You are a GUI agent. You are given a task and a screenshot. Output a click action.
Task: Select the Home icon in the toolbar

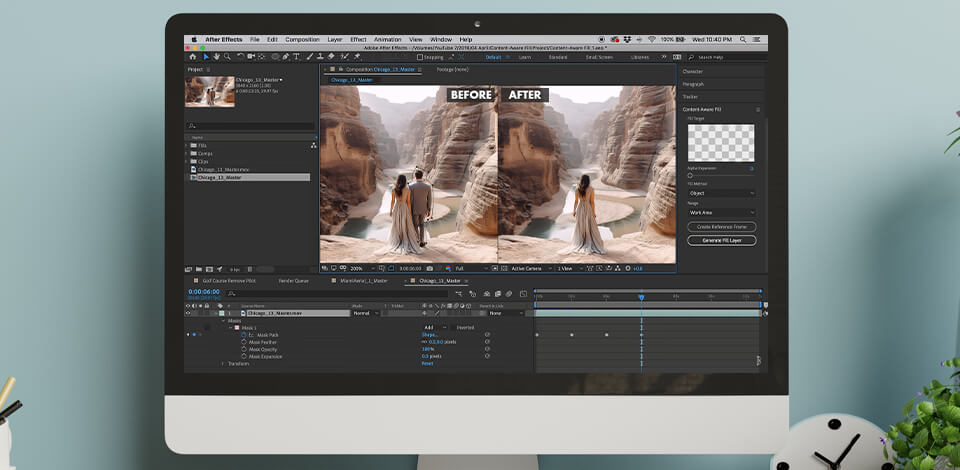(191, 57)
